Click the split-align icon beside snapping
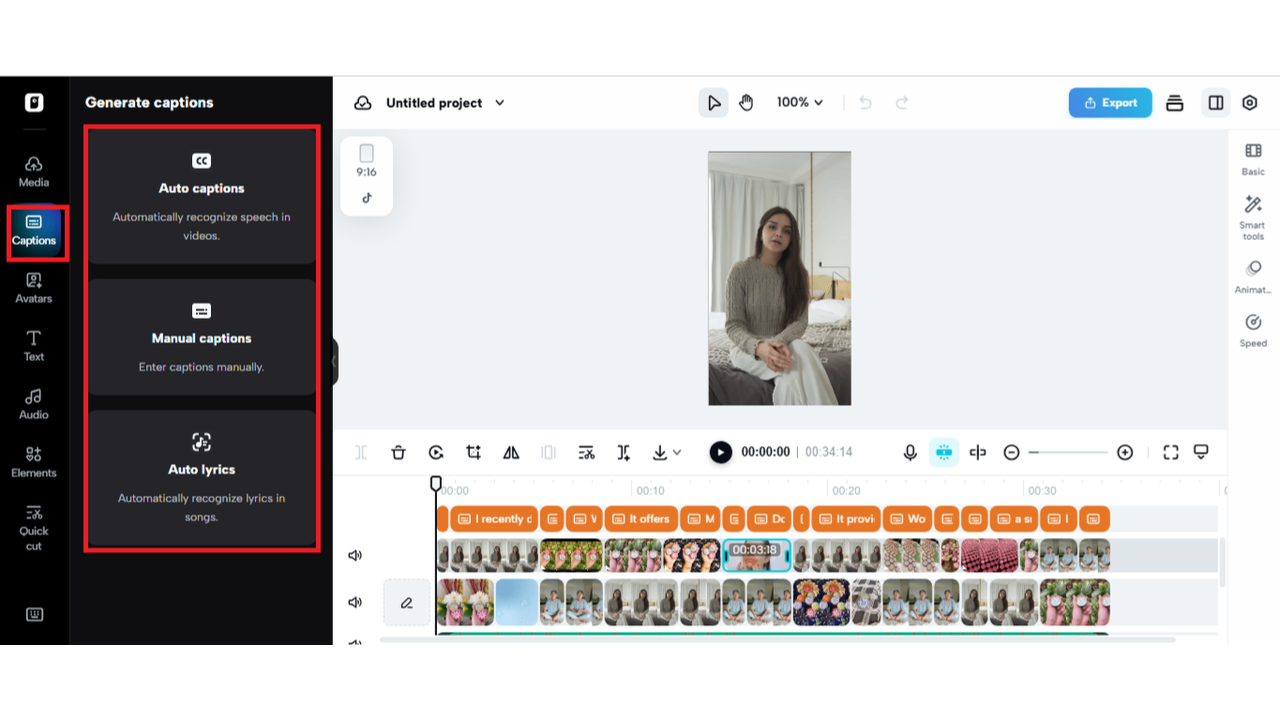 coord(978,453)
